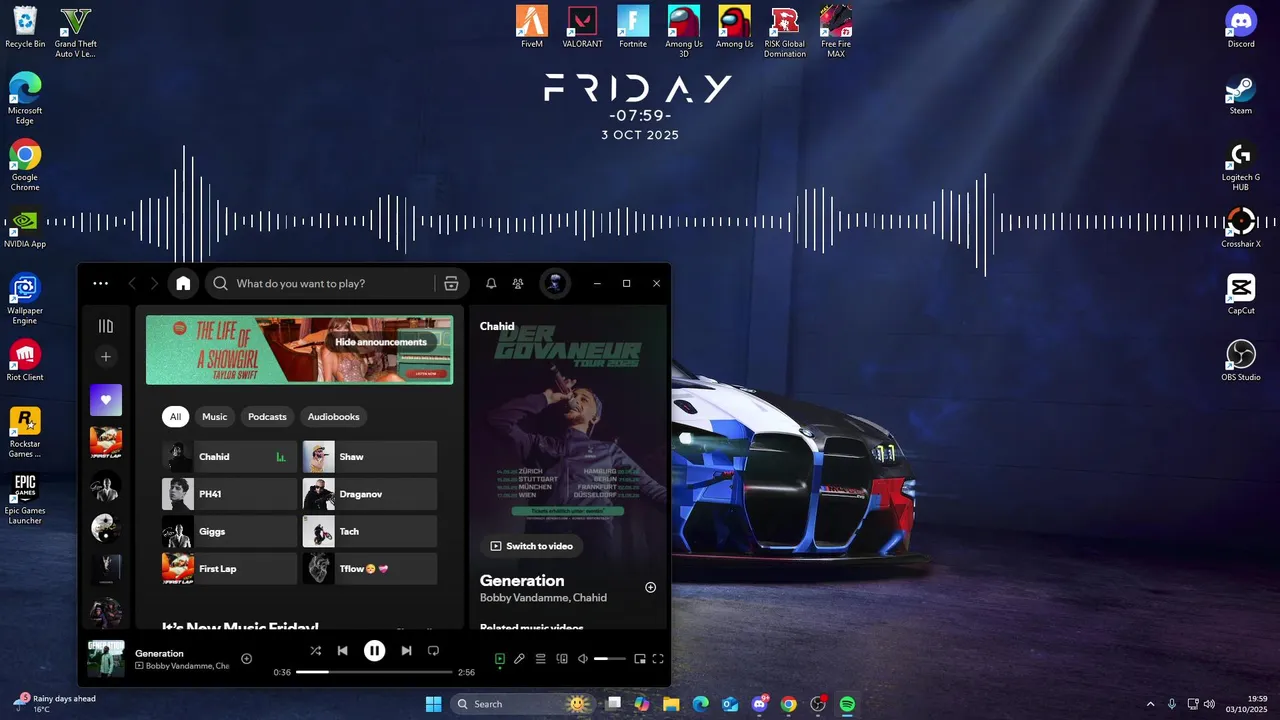Select the Podcasts filter chip
This screenshot has width=1280, height=720.
pos(267,417)
